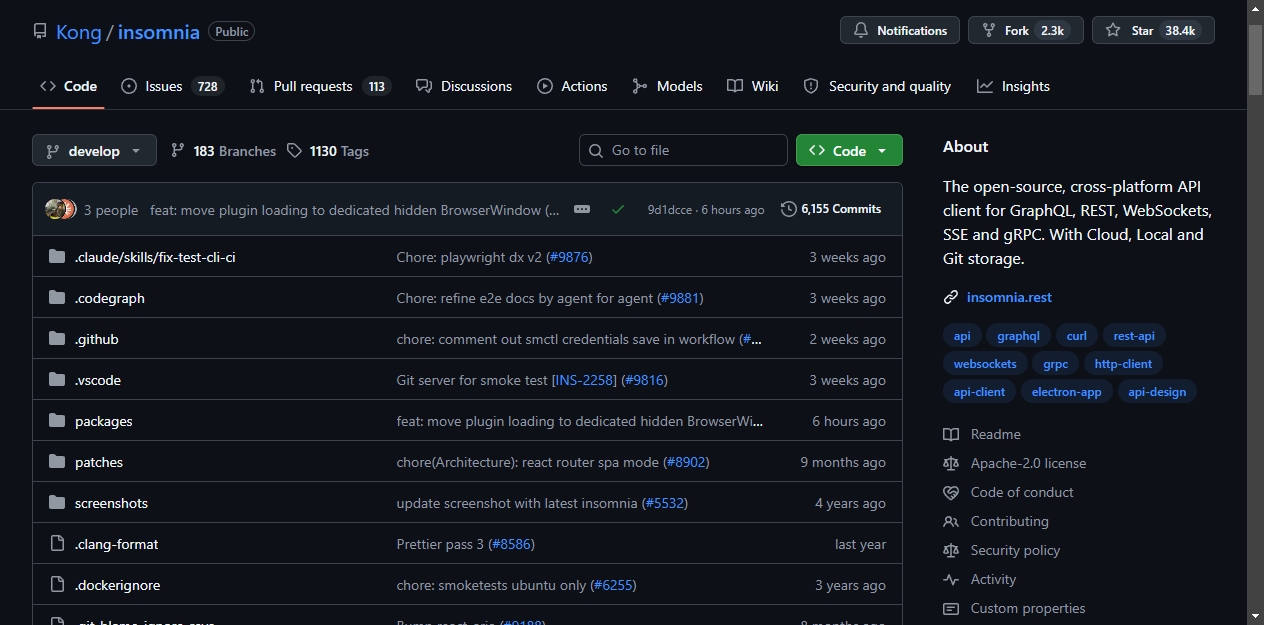Click the folder icon for .github

[57, 339]
